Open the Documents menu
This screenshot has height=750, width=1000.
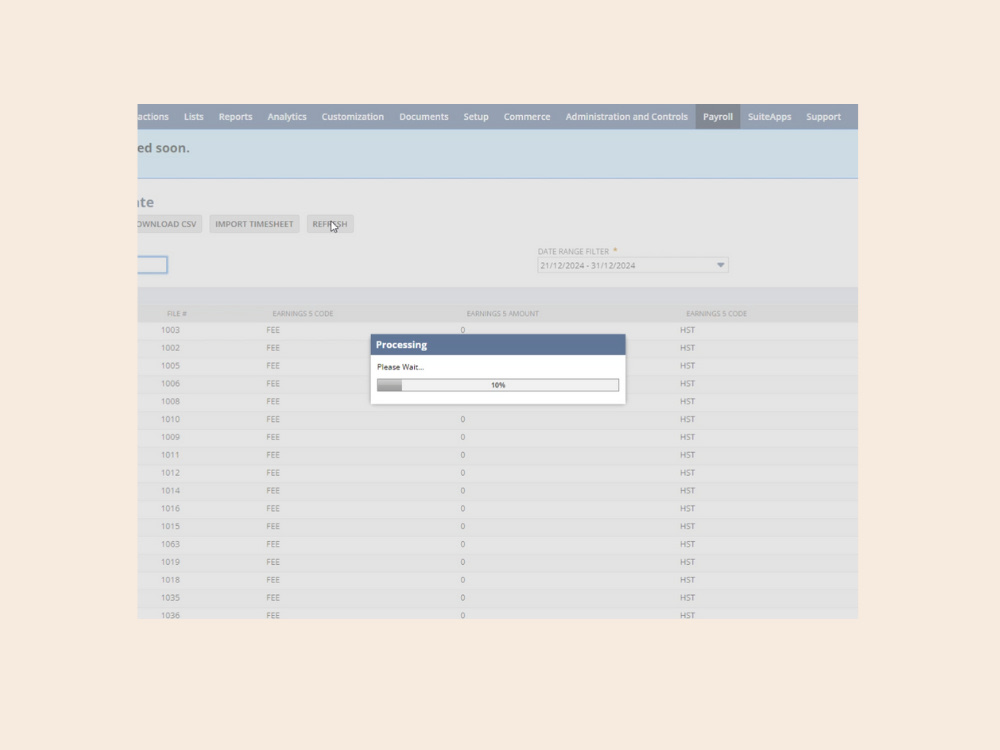(x=423, y=117)
